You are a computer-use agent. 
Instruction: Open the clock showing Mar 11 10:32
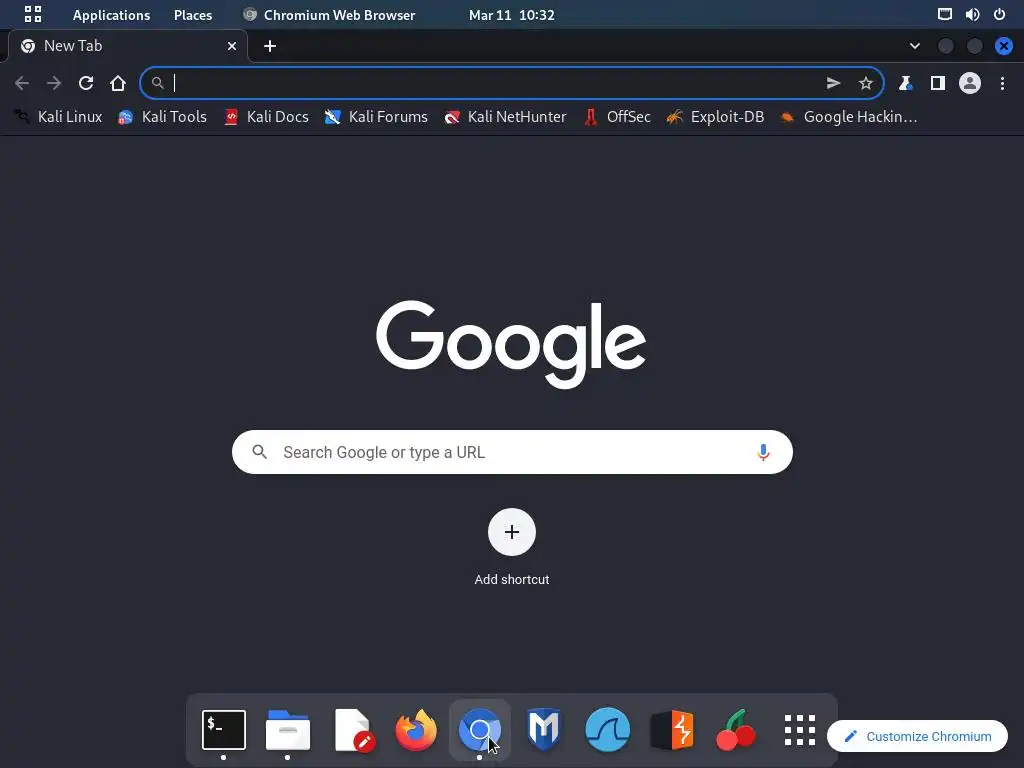pyautogui.click(x=511, y=14)
